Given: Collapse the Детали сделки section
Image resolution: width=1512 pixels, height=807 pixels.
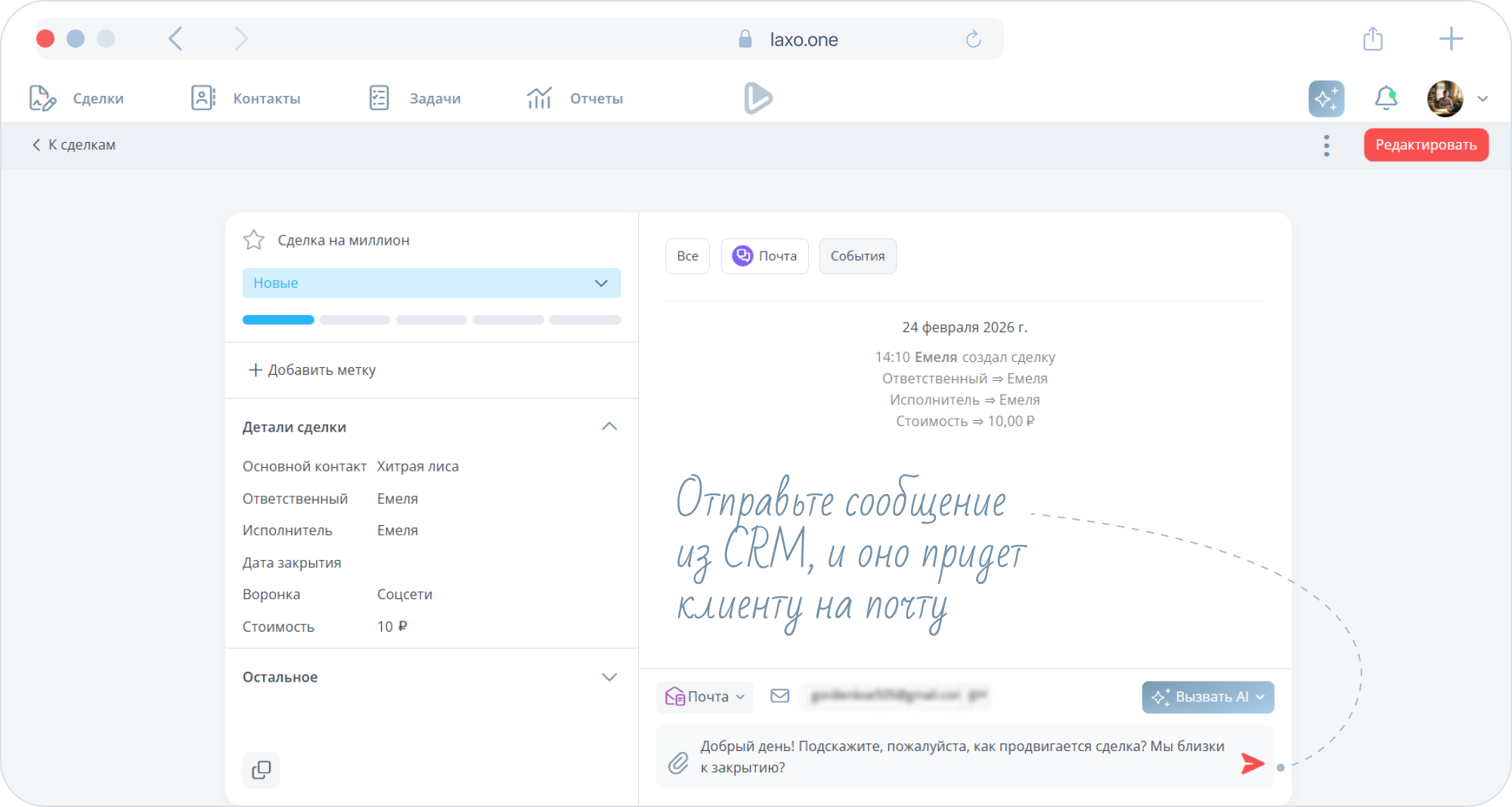Looking at the screenshot, I should click(609, 427).
